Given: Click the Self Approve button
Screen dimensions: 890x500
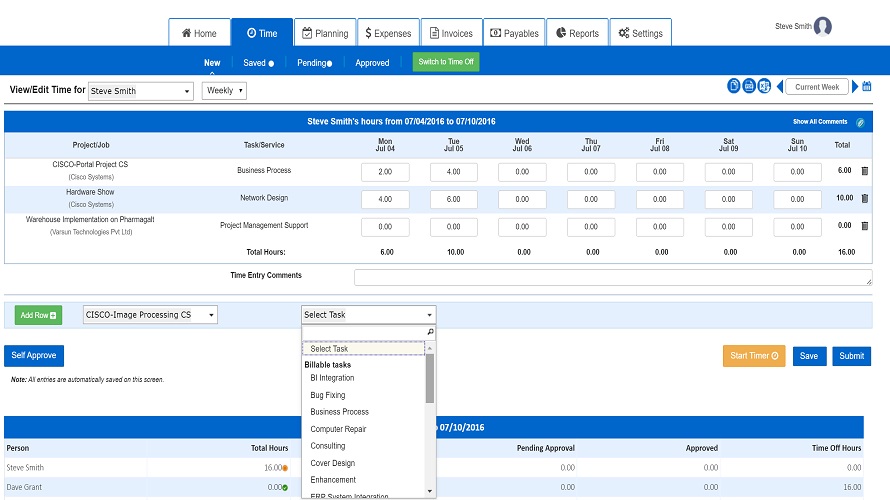Looking at the screenshot, I should point(34,355).
